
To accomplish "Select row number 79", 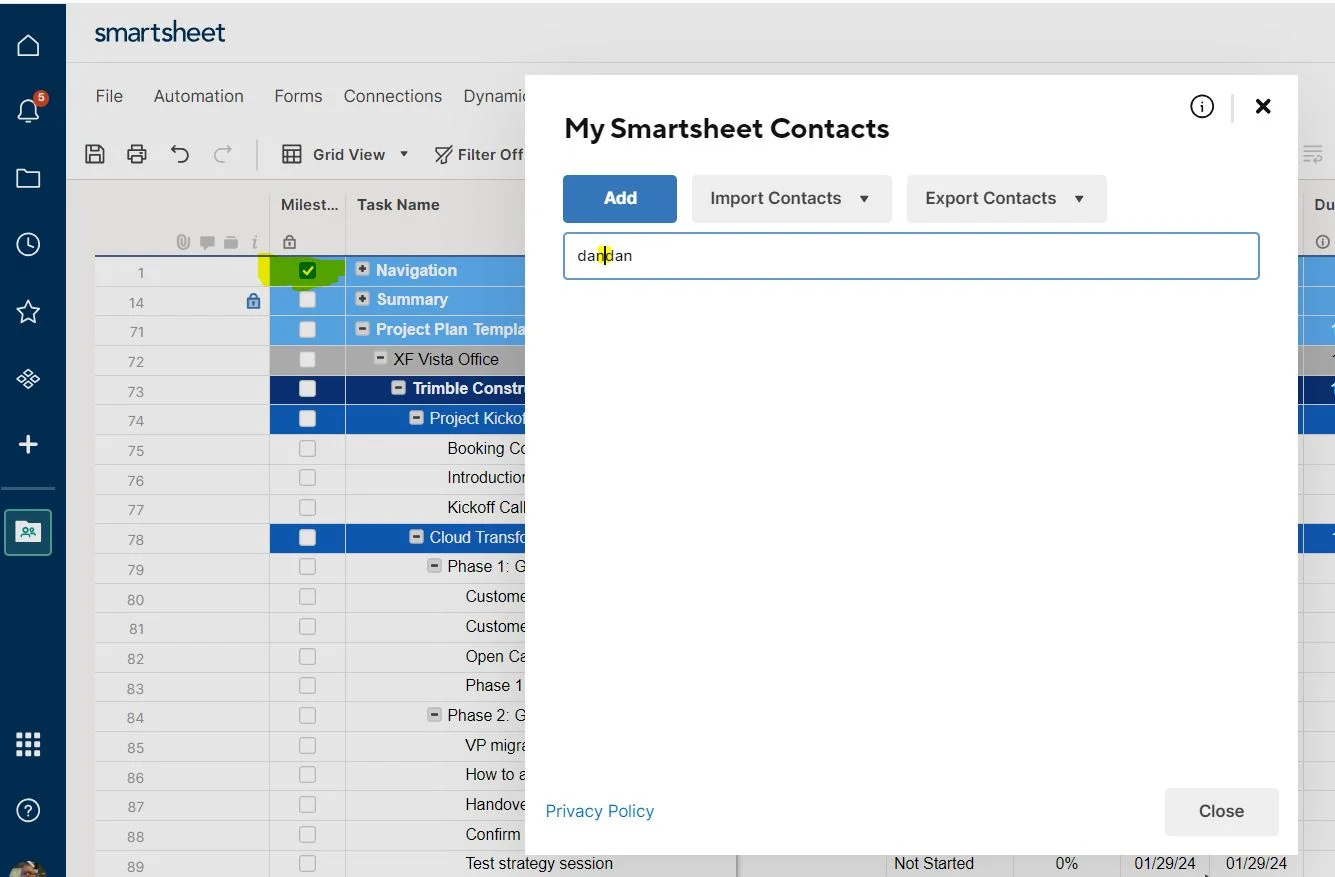I will [135, 569].
